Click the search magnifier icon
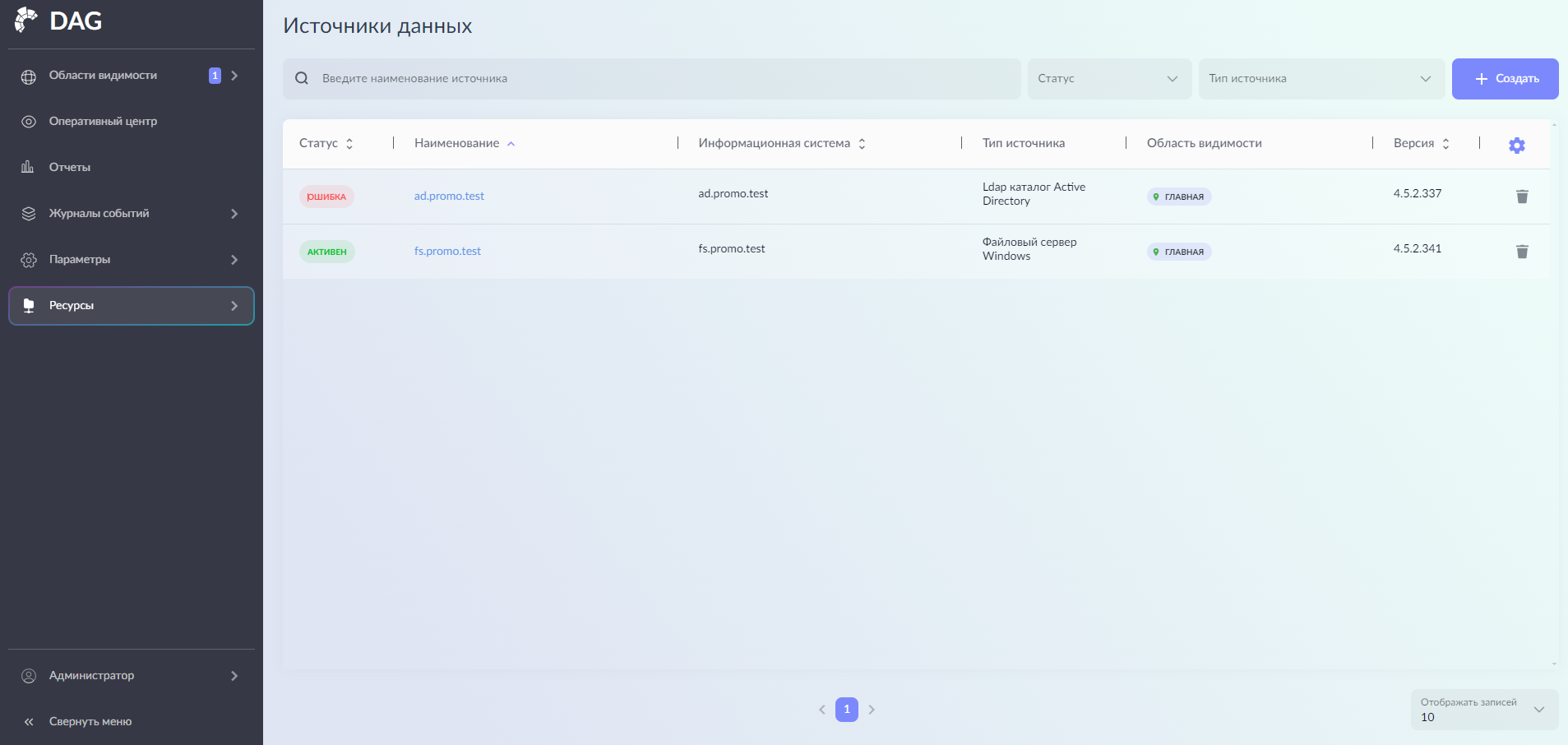This screenshot has width=1568, height=745. [302, 78]
